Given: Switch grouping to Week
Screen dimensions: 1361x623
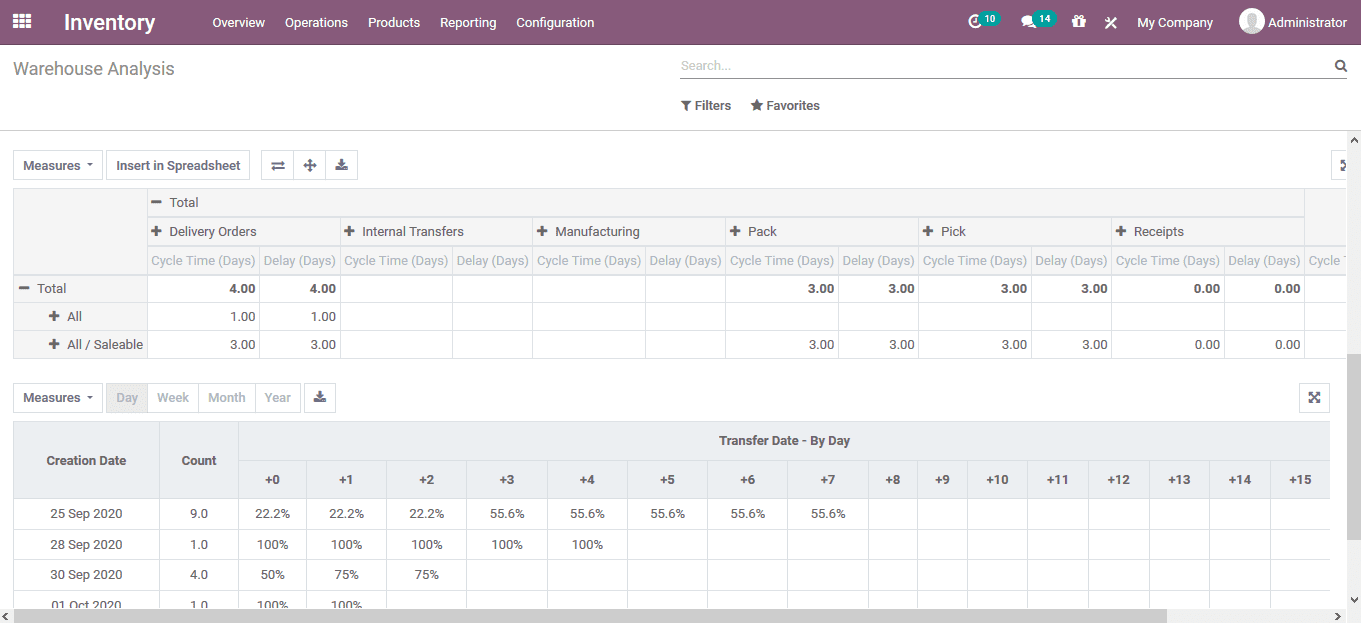Looking at the screenshot, I should pyautogui.click(x=173, y=397).
